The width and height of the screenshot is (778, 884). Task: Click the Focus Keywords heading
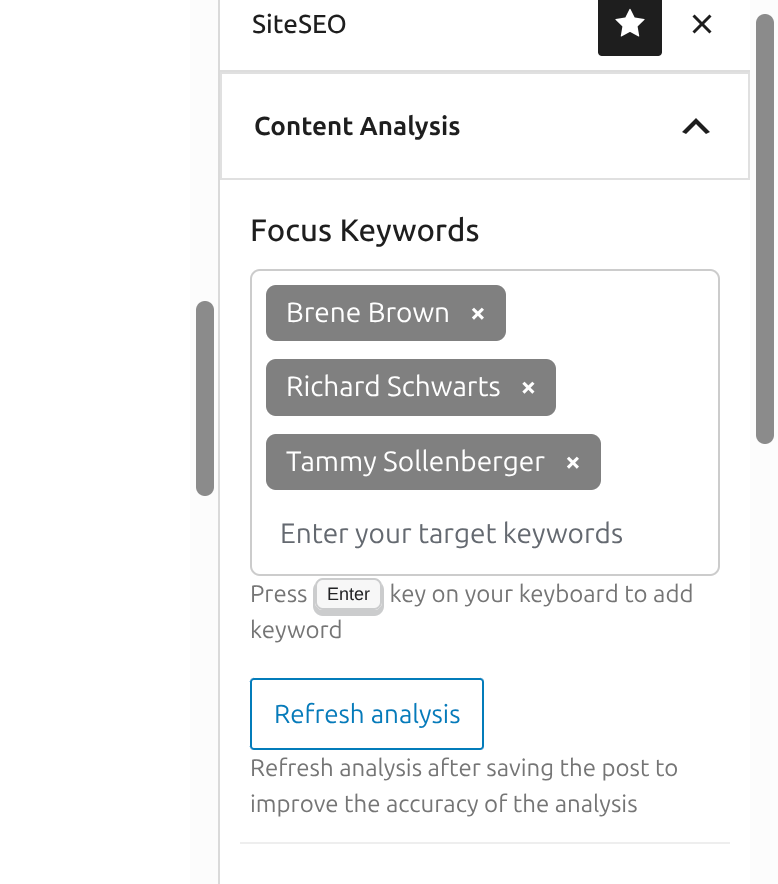pos(365,231)
